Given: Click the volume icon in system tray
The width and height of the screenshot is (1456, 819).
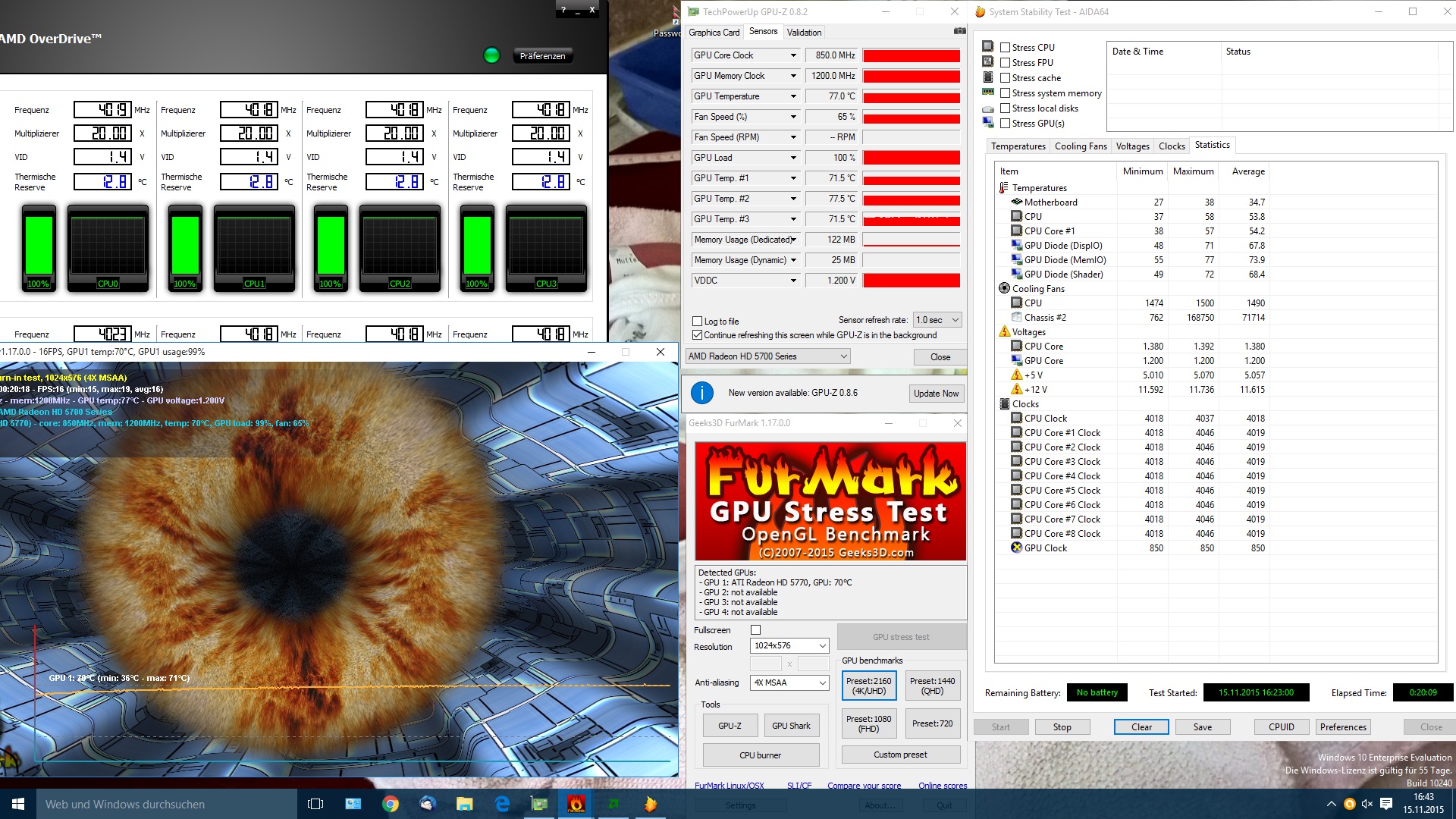Looking at the screenshot, I should (x=1367, y=804).
